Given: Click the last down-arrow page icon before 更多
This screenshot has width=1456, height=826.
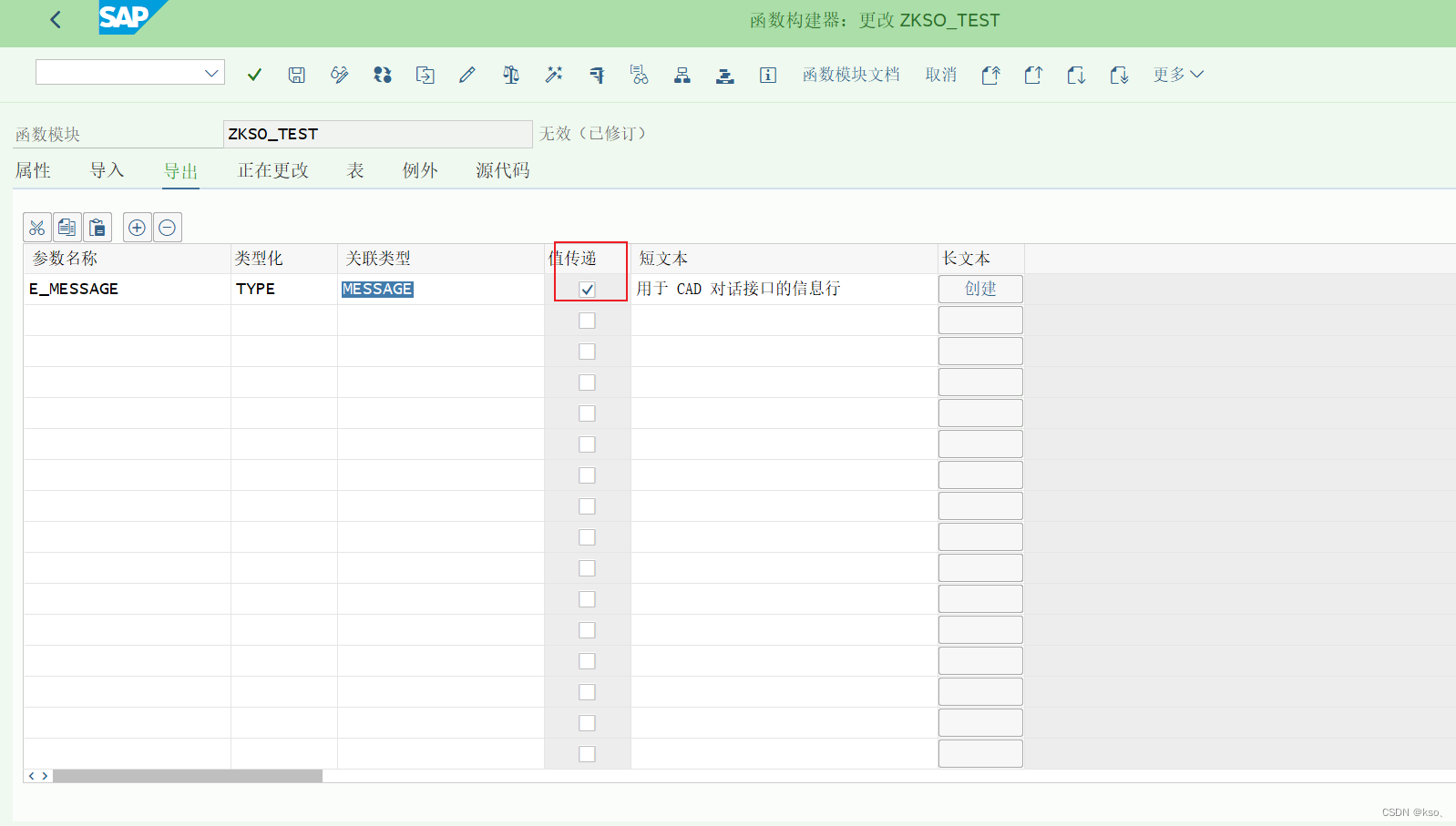Looking at the screenshot, I should pyautogui.click(x=1119, y=75).
